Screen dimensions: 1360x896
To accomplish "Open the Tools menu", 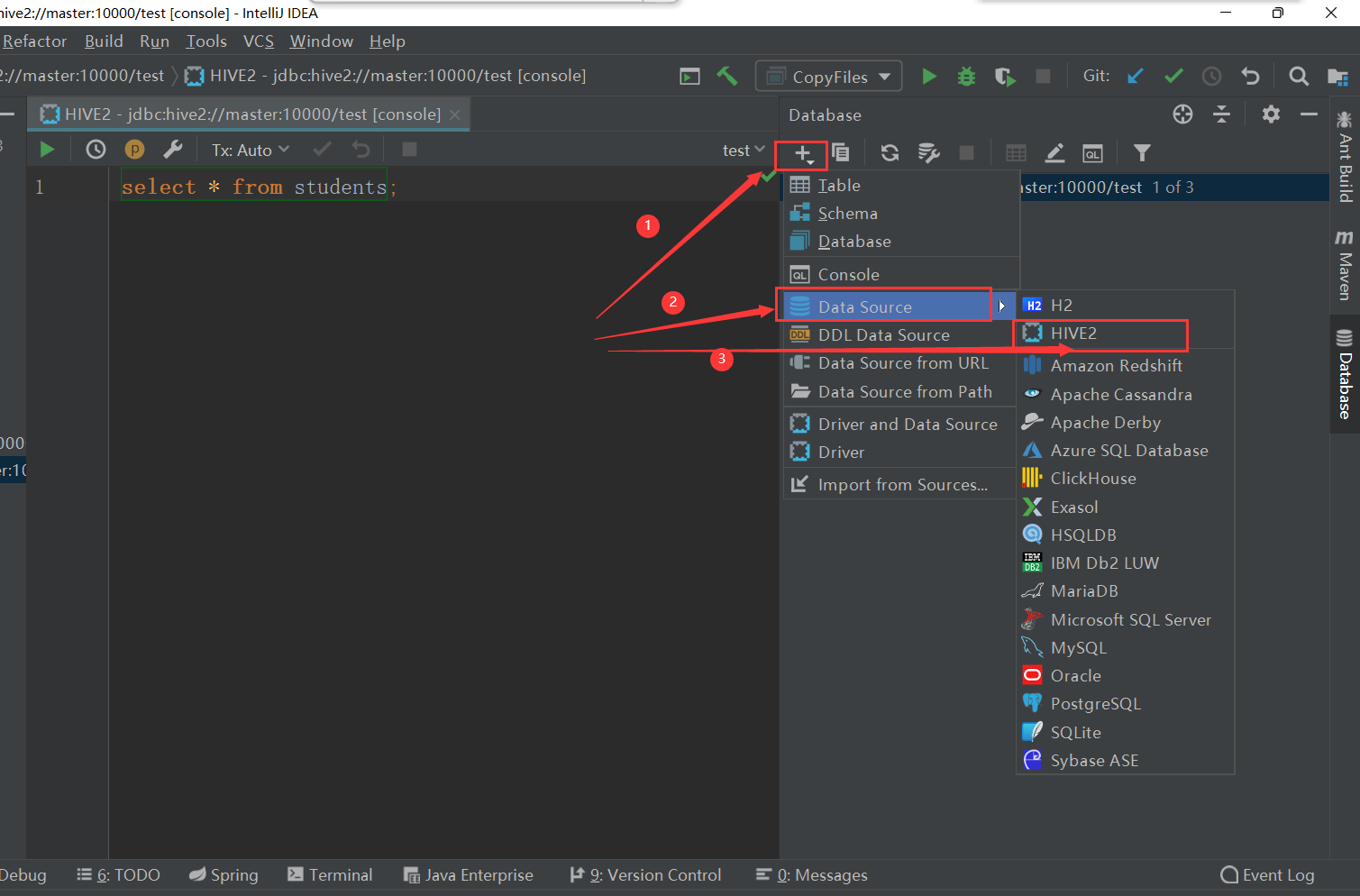I will tap(206, 41).
